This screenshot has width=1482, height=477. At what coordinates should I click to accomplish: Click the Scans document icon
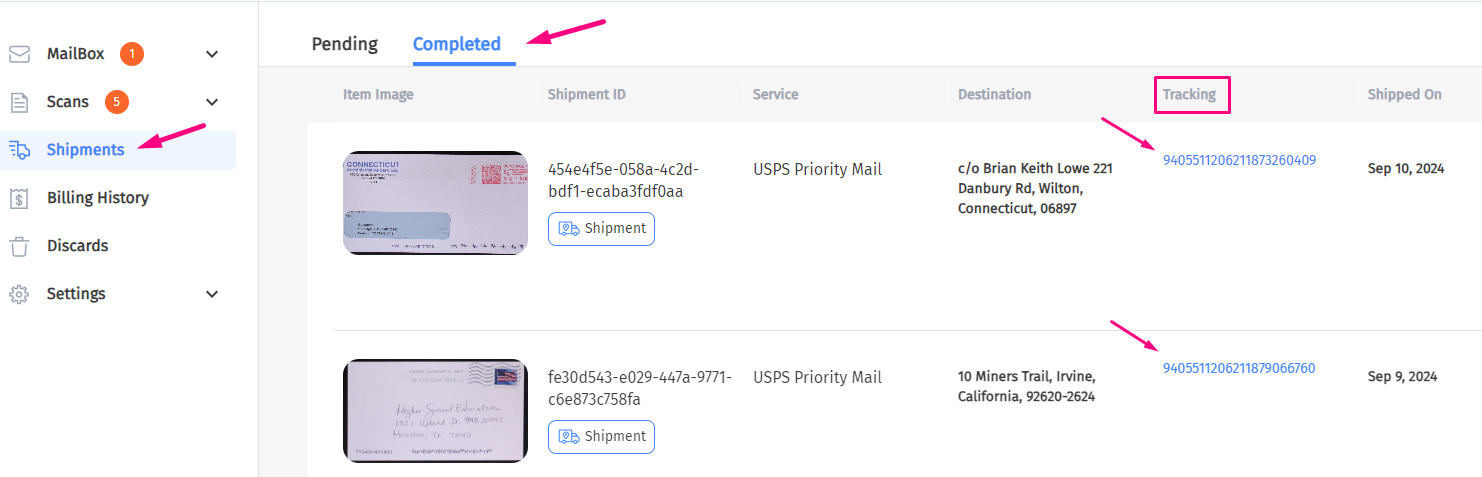click(19, 102)
